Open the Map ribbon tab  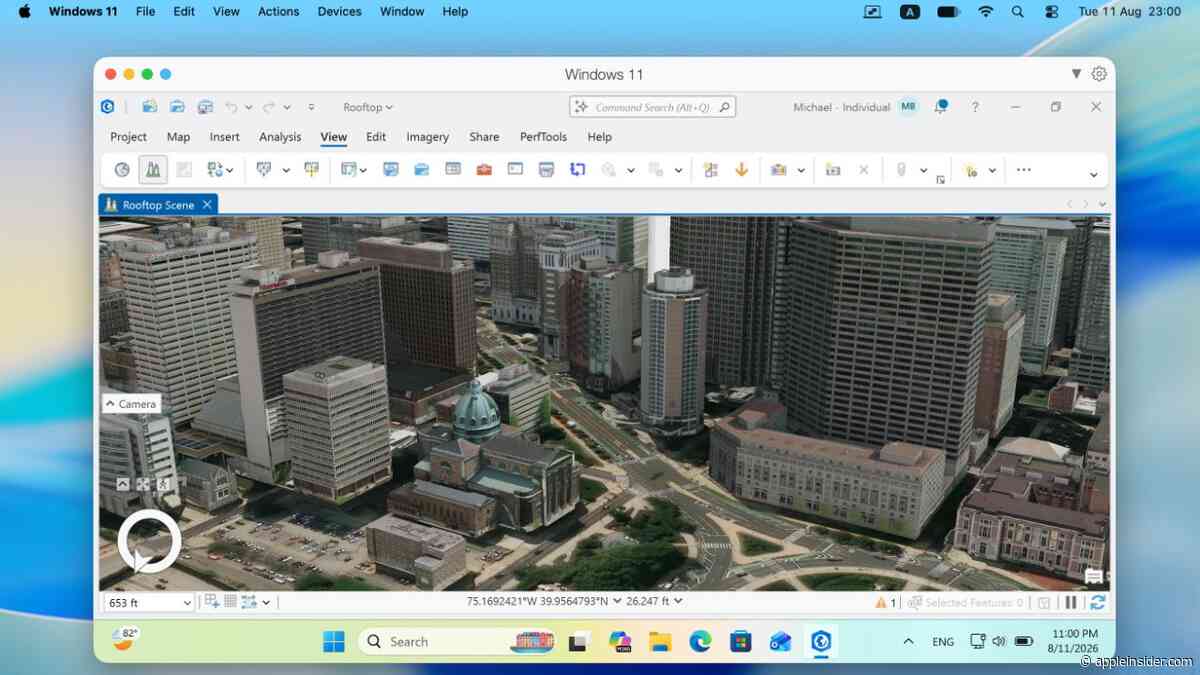[x=178, y=137]
